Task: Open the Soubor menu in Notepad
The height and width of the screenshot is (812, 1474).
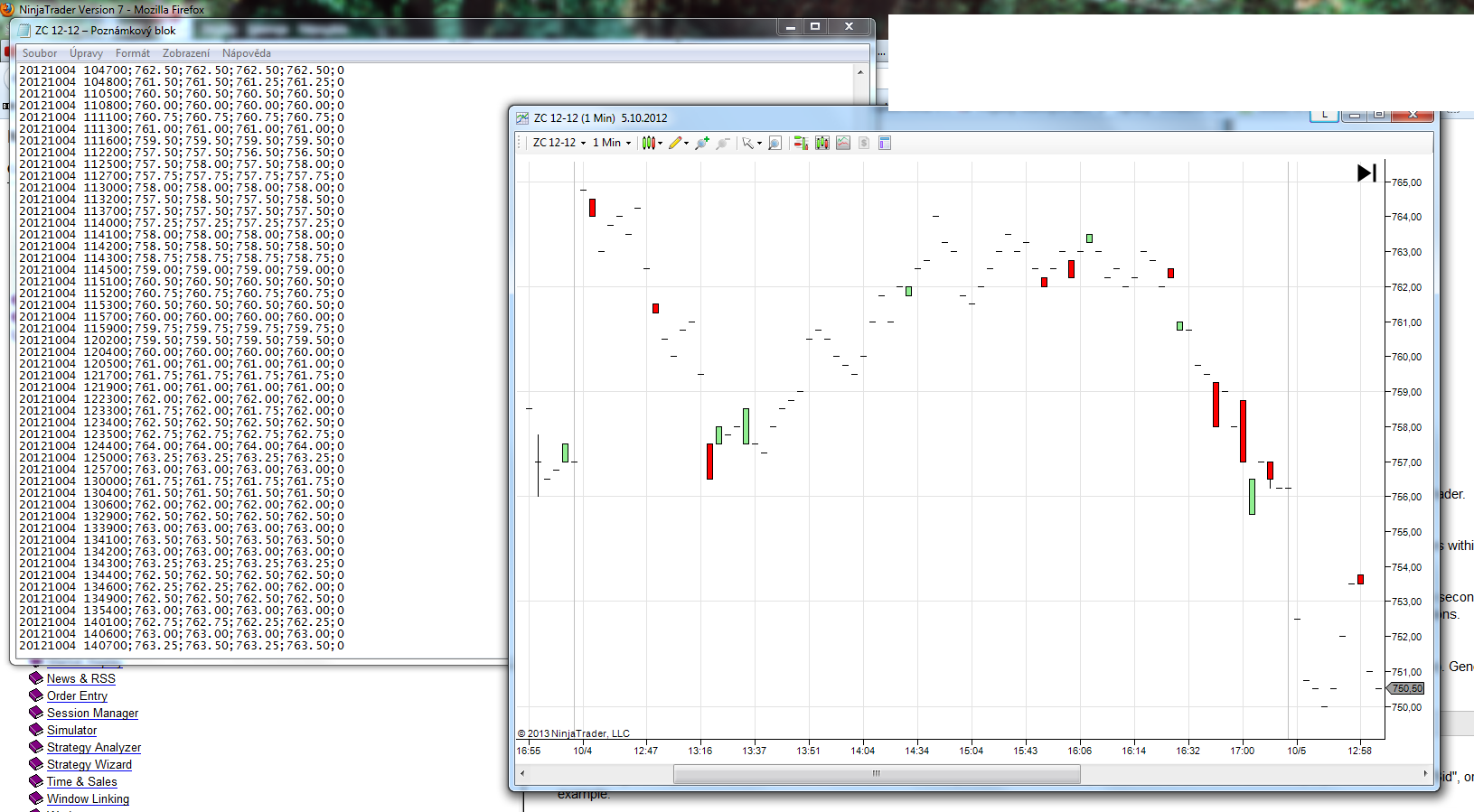Action: click(x=40, y=53)
